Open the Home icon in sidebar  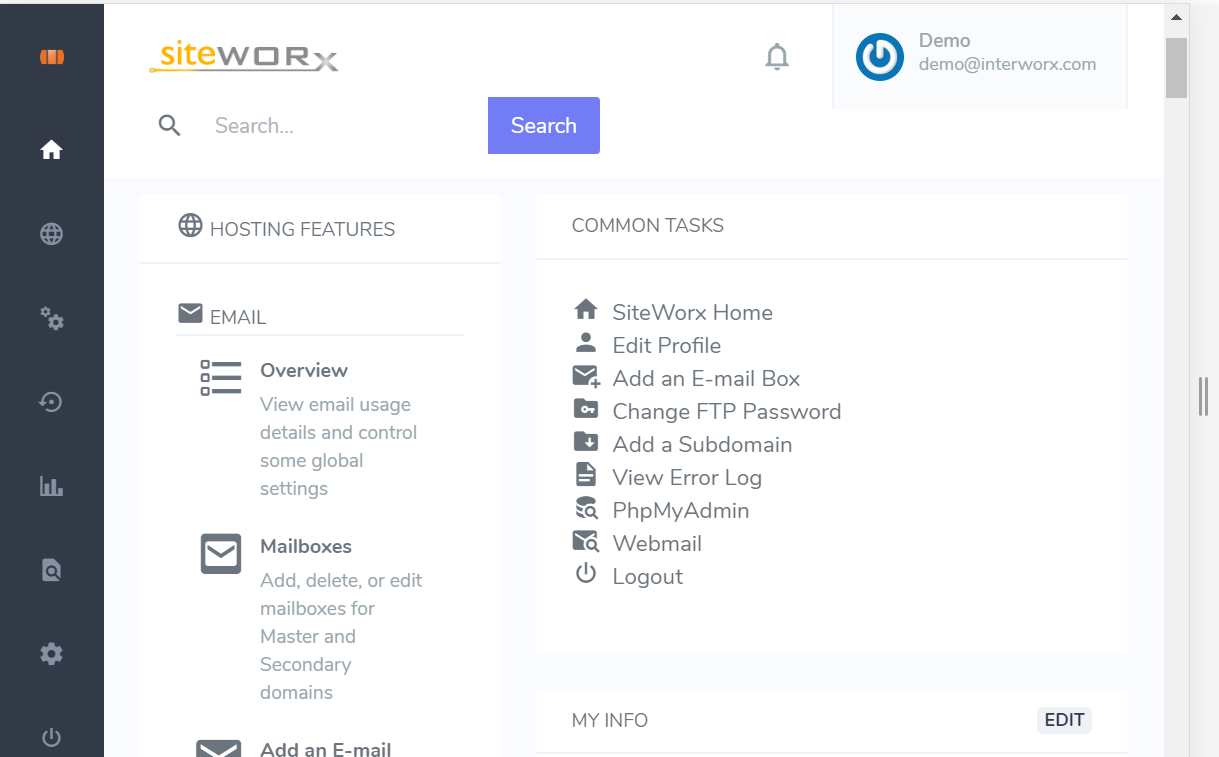(51, 150)
